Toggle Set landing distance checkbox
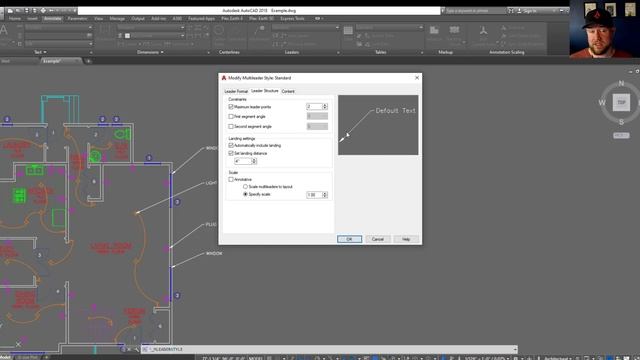 point(231,153)
